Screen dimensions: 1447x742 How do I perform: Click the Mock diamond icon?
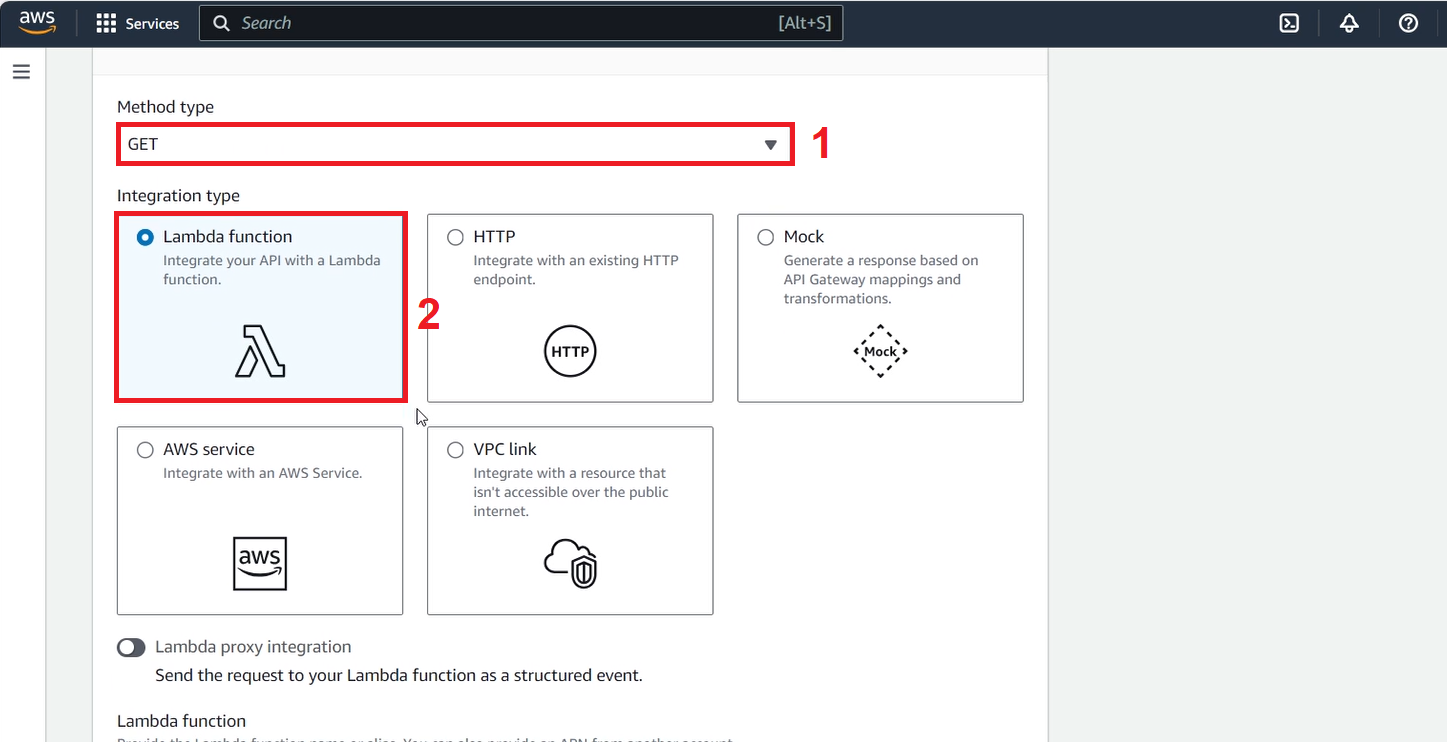tap(879, 351)
